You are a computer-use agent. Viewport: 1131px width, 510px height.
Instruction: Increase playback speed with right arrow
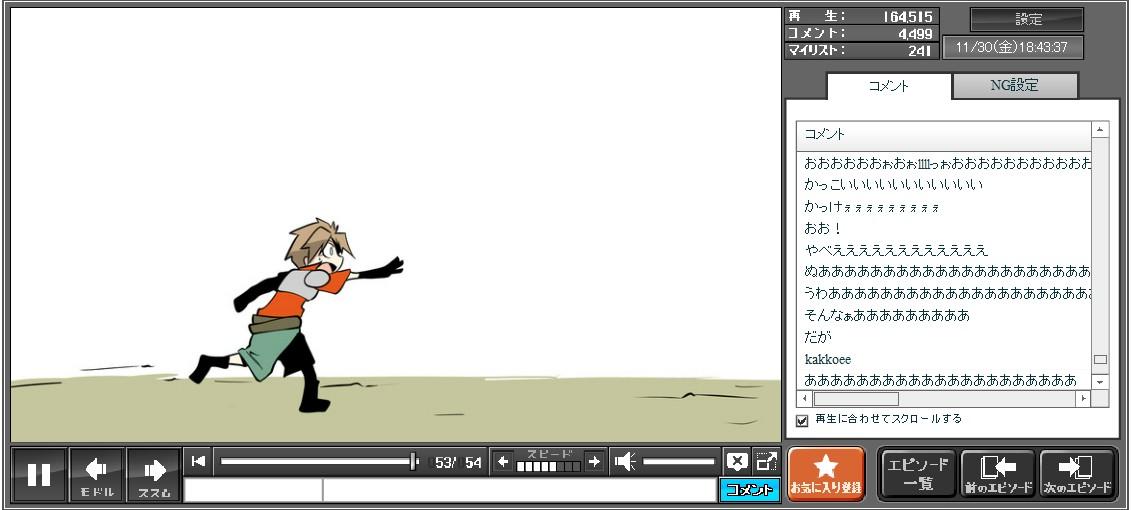tap(594, 461)
